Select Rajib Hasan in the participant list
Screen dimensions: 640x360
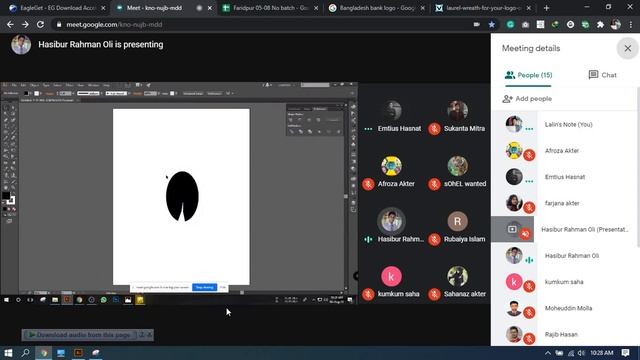coord(564,334)
